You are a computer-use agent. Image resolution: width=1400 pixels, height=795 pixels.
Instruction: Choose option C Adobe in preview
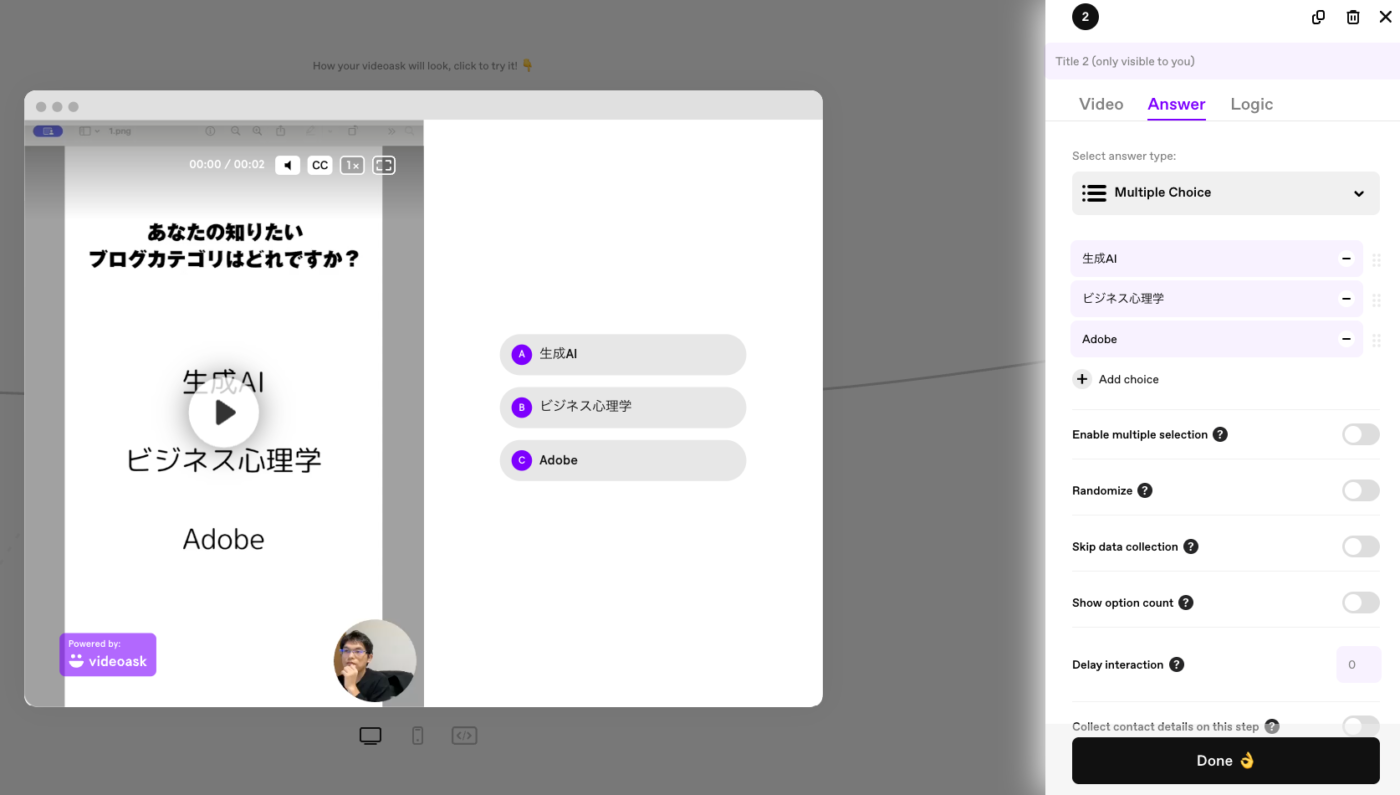pos(623,460)
